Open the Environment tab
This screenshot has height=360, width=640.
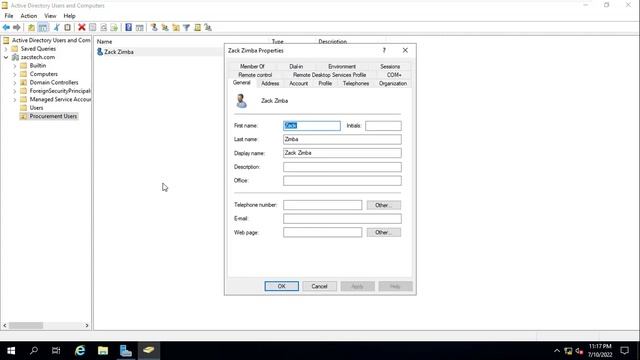[342, 66]
